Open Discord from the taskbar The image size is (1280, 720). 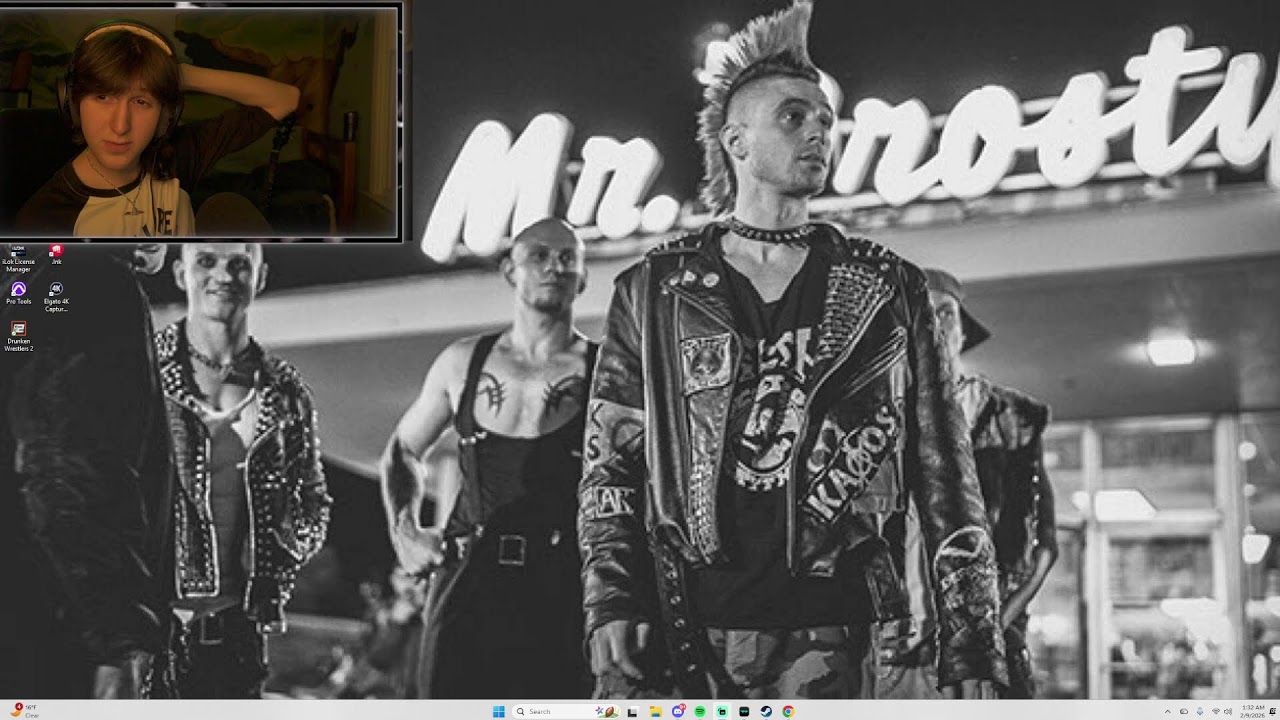point(678,711)
